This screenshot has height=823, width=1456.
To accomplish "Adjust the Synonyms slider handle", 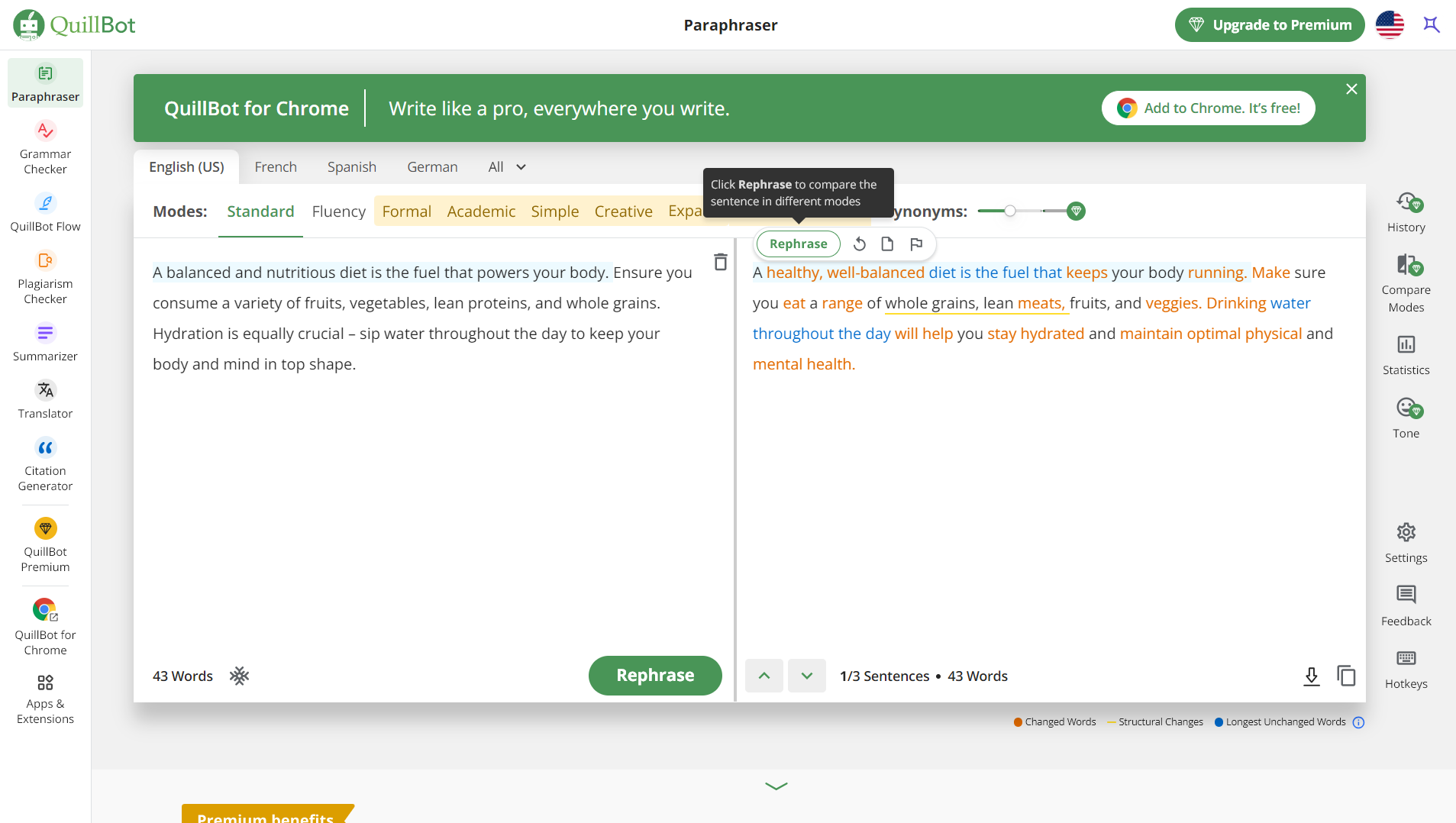I will [1009, 211].
